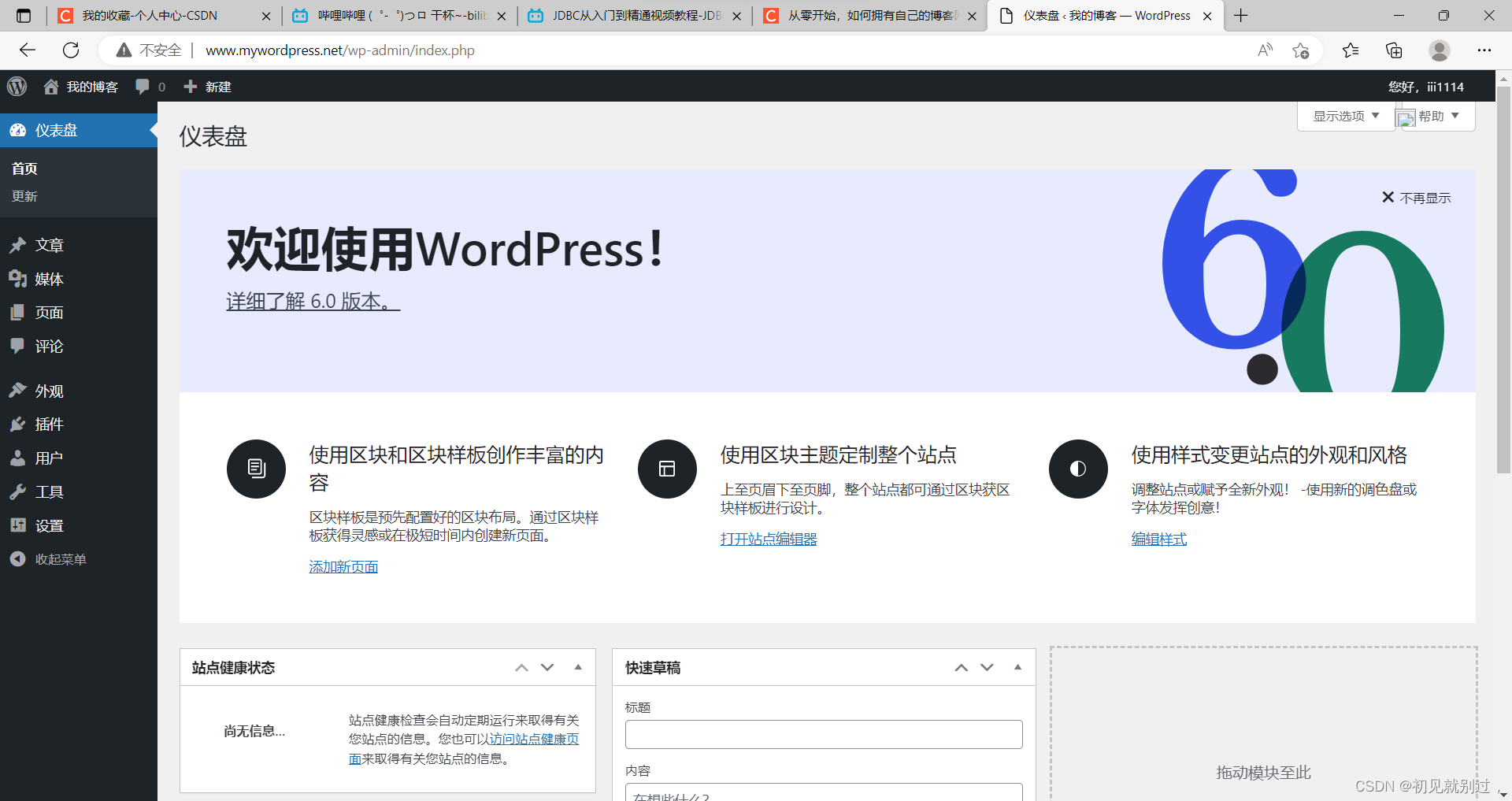Move 快速草稿 widget up
Screen dimensions: 1512x801
tap(961, 667)
